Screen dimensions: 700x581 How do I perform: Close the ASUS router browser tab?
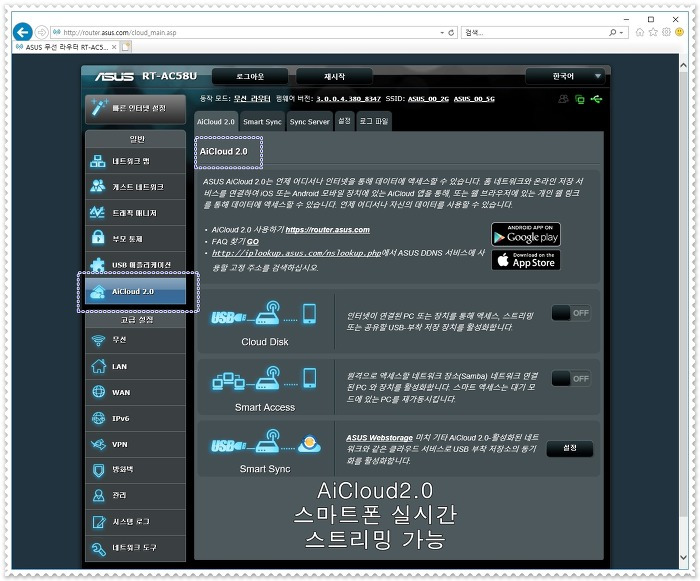pos(114,47)
